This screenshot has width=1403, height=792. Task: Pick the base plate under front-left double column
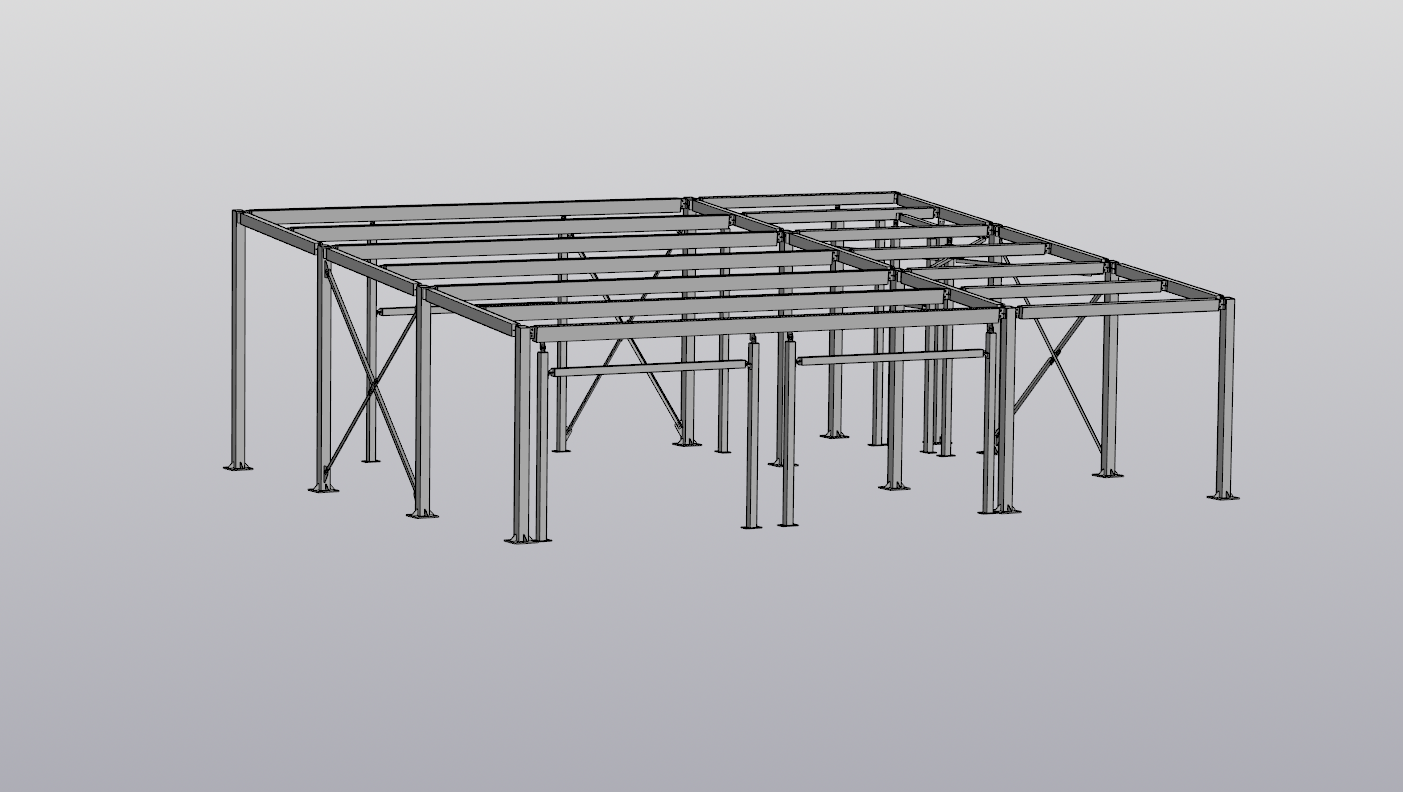click(527, 540)
